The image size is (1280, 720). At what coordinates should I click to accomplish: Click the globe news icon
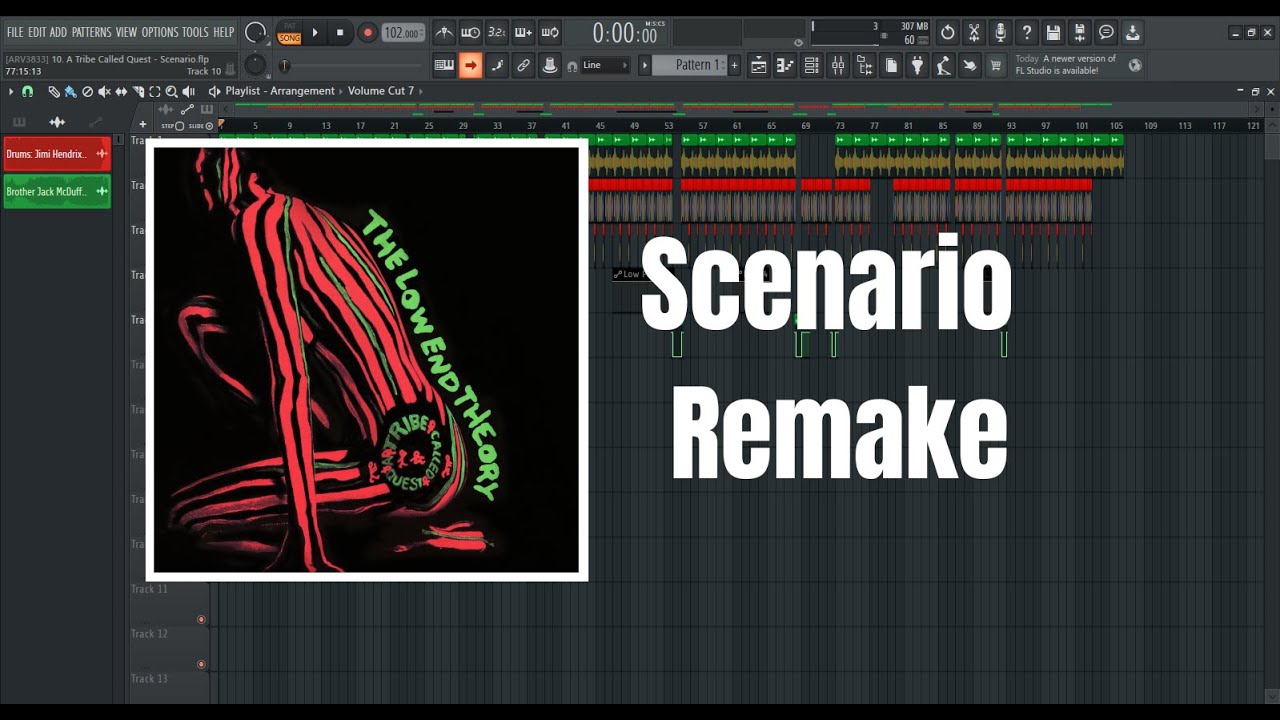click(1135, 65)
